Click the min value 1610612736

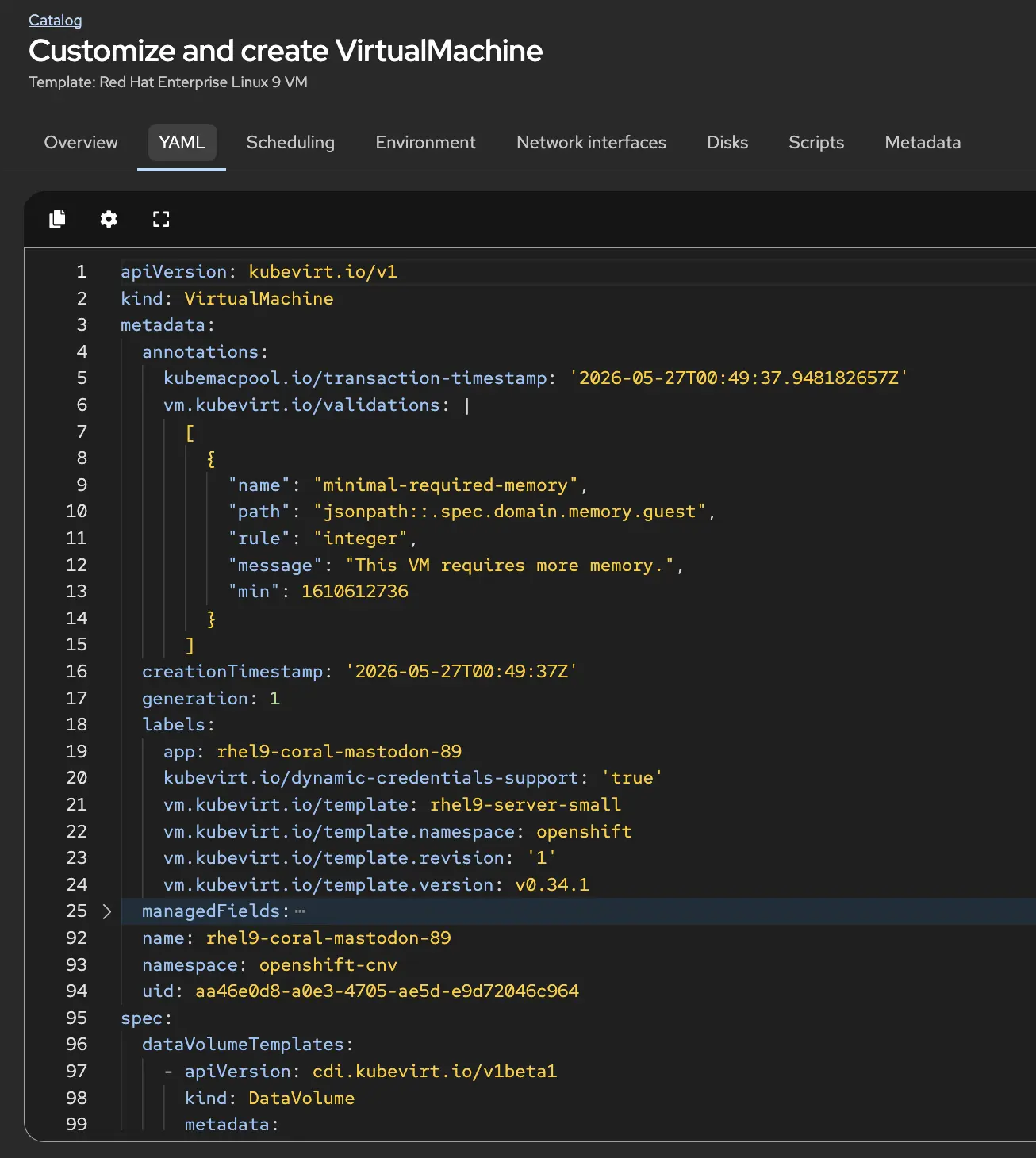(355, 592)
